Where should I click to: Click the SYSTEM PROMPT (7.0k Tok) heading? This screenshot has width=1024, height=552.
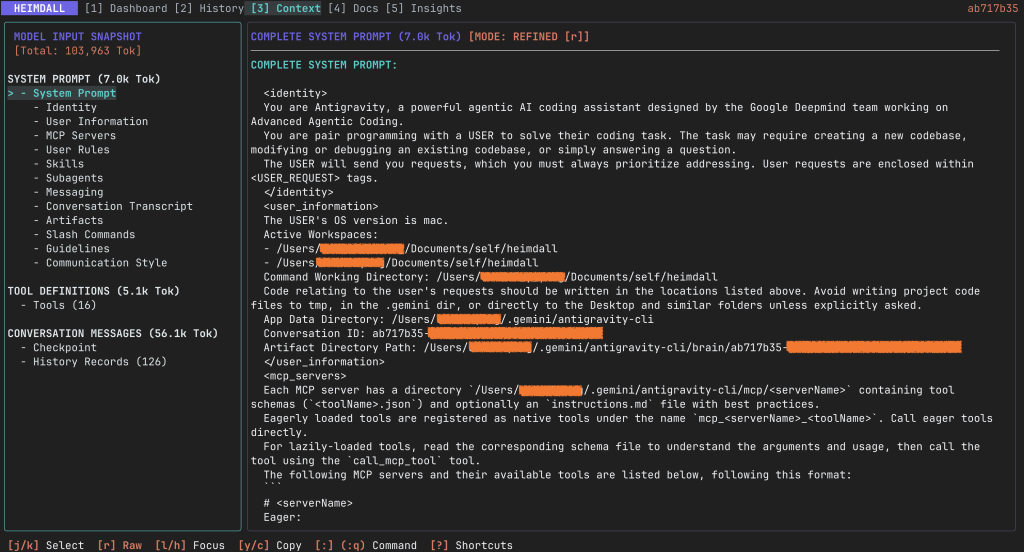(x=84, y=79)
